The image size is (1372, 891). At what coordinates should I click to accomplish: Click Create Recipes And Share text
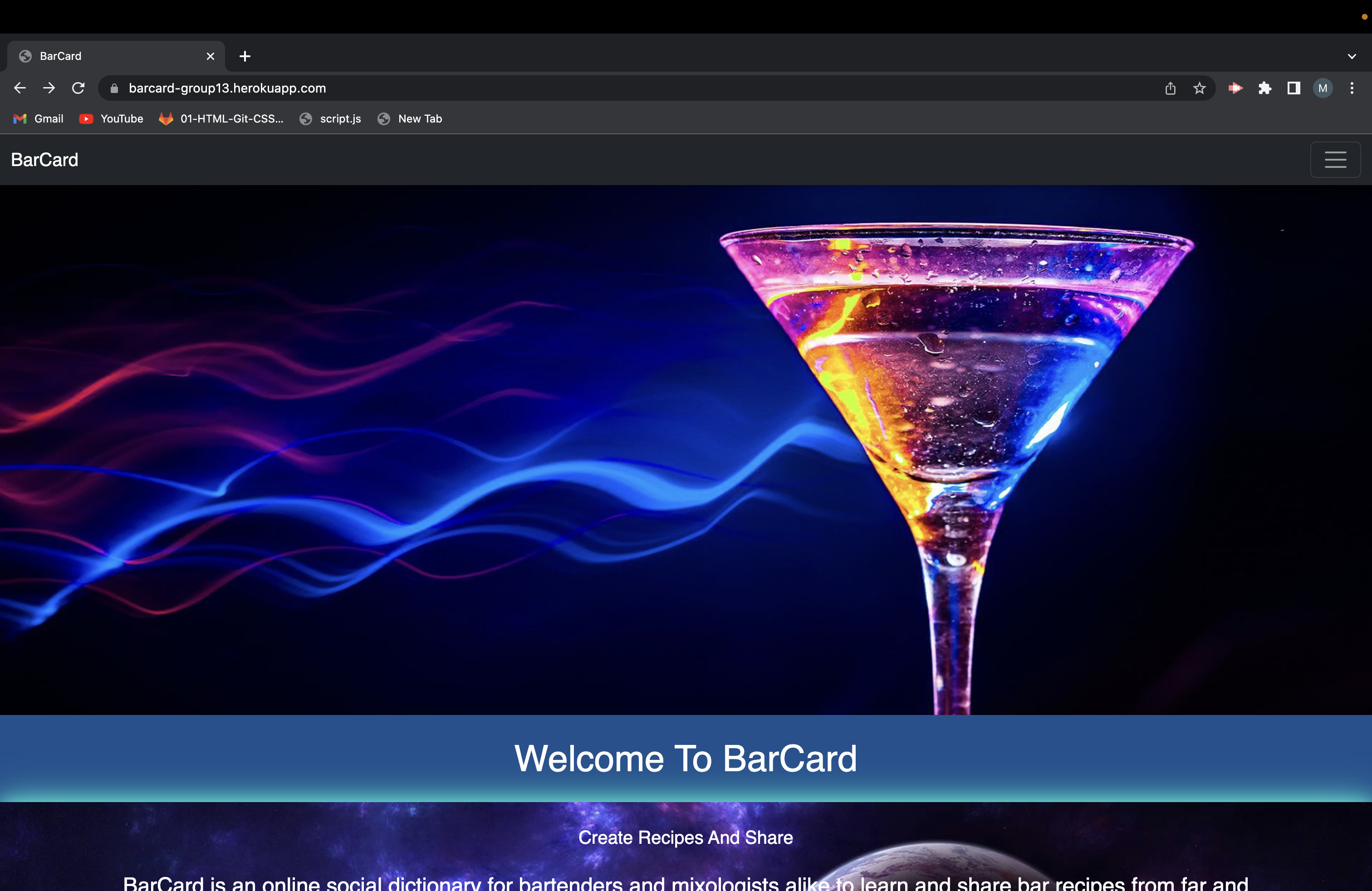(x=686, y=837)
